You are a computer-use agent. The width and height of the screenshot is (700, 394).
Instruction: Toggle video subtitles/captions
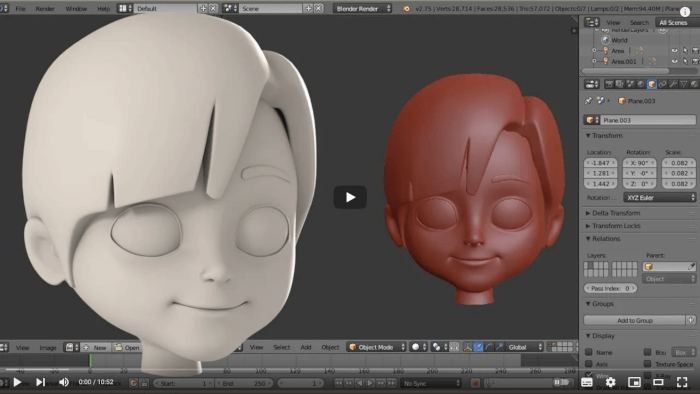click(x=587, y=382)
